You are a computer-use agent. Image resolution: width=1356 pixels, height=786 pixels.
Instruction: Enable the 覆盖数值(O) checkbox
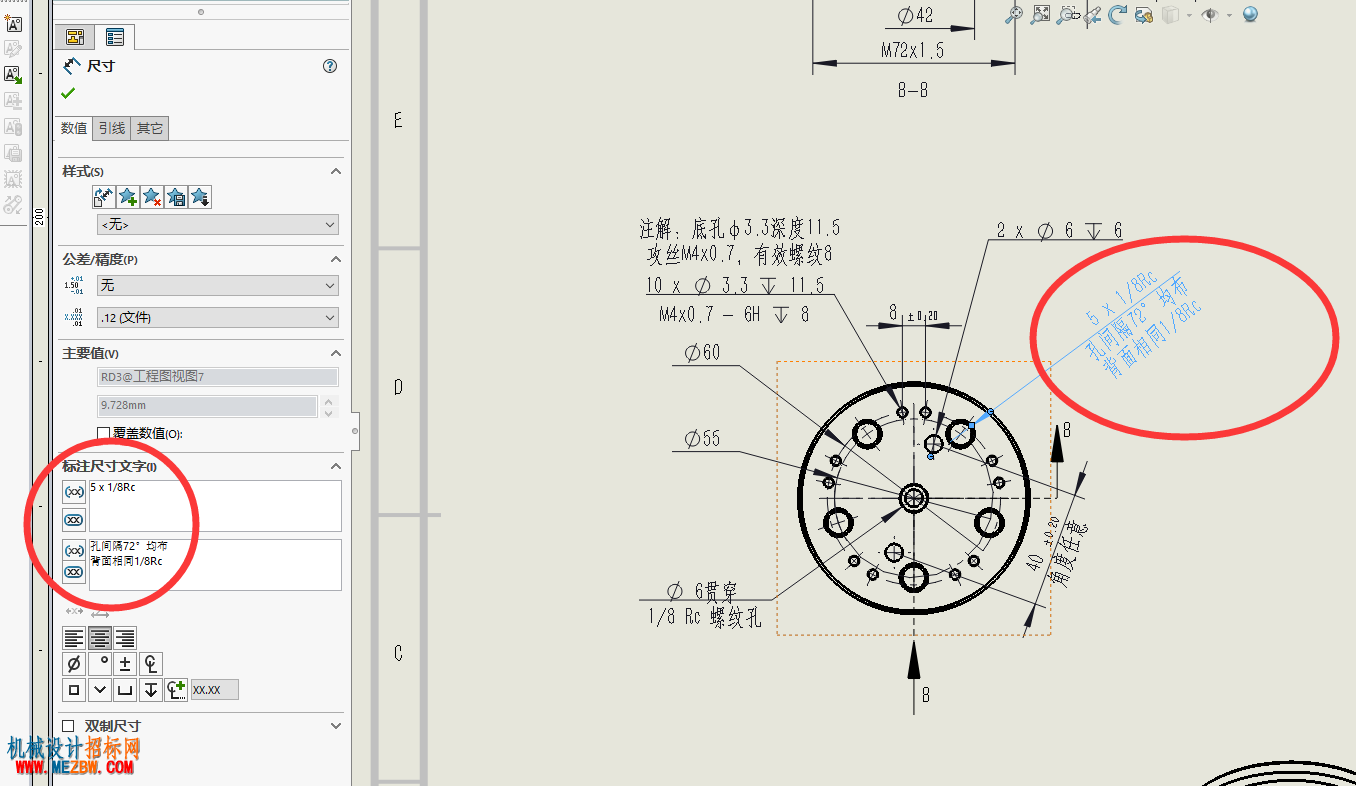(103, 434)
